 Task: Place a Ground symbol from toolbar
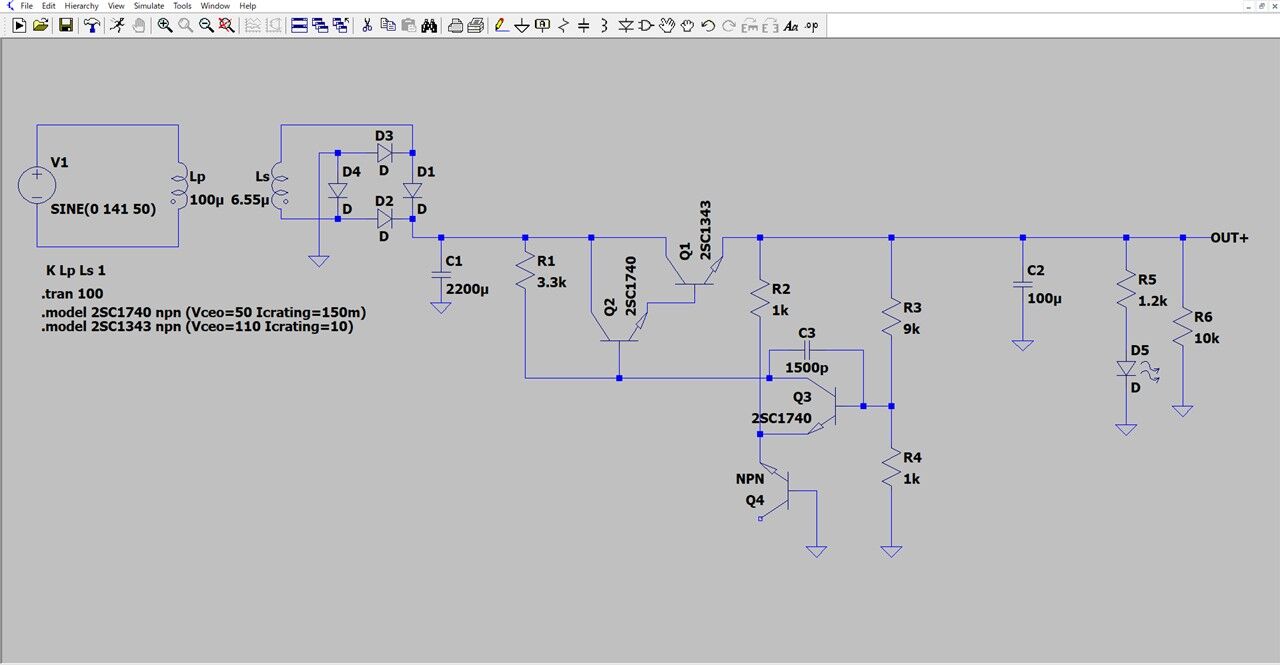(522, 25)
